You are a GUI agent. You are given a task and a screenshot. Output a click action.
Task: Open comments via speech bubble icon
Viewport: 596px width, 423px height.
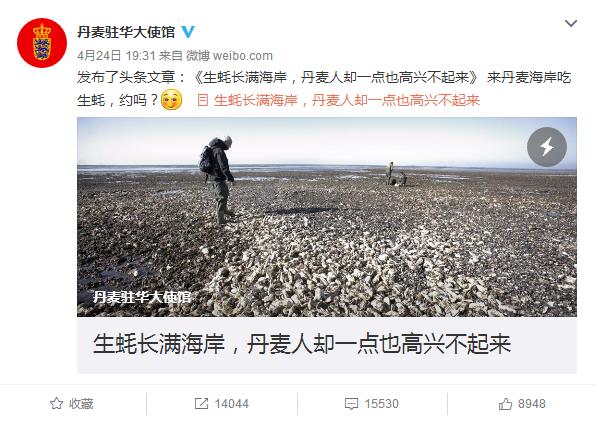click(351, 404)
